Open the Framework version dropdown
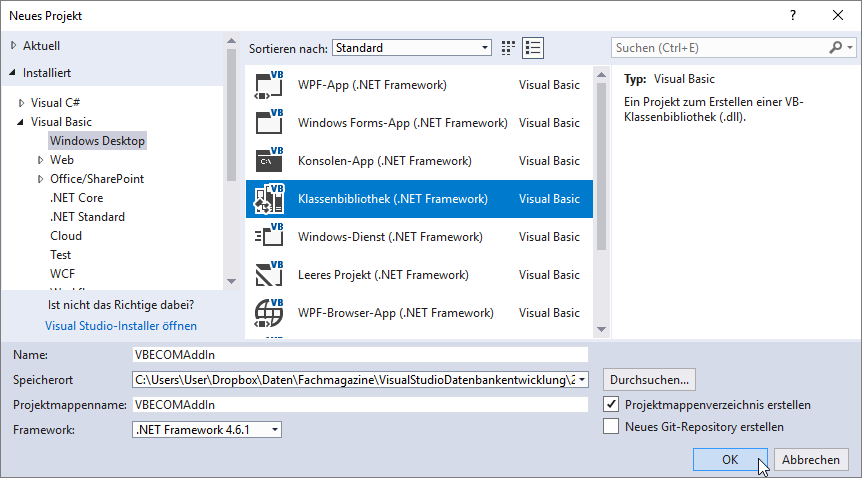 (x=207, y=430)
